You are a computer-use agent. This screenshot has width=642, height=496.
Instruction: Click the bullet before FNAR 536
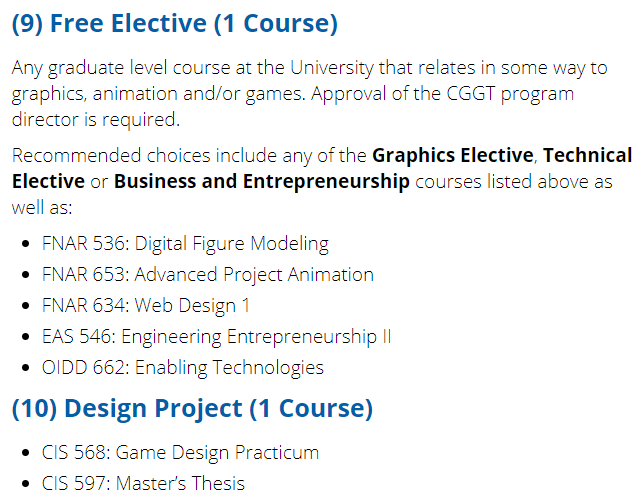point(26,244)
